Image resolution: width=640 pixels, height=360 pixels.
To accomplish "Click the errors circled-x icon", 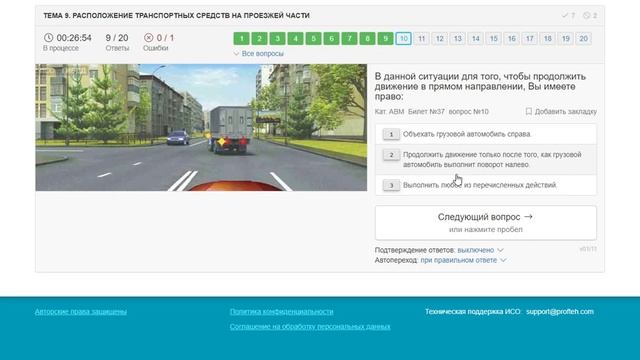I will [x=149, y=38].
